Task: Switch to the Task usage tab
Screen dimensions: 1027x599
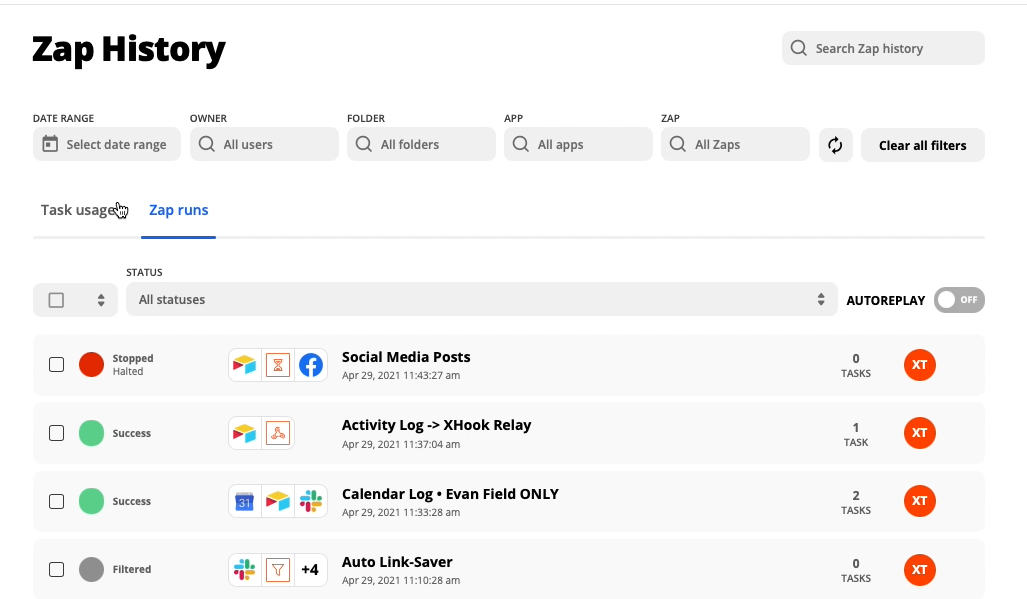Action: [79, 210]
